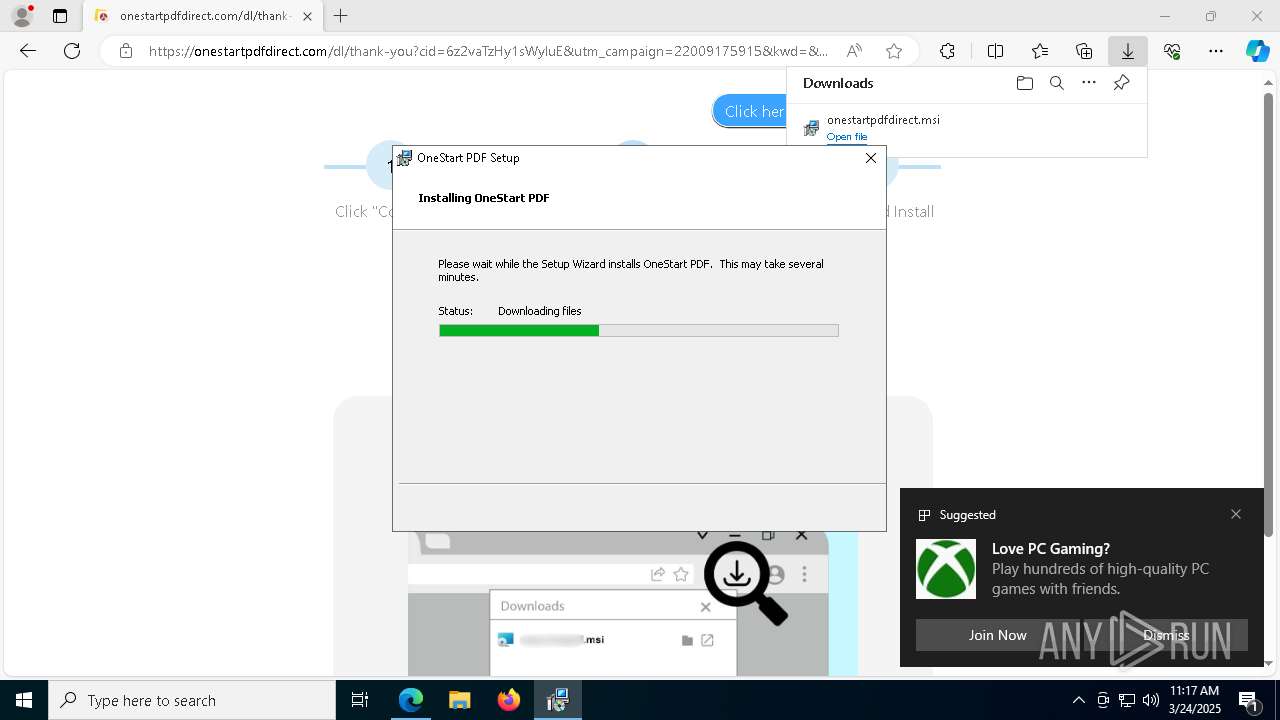Open tab actions menu icon
Screen dimensions: 1280x720
click(60, 16)
